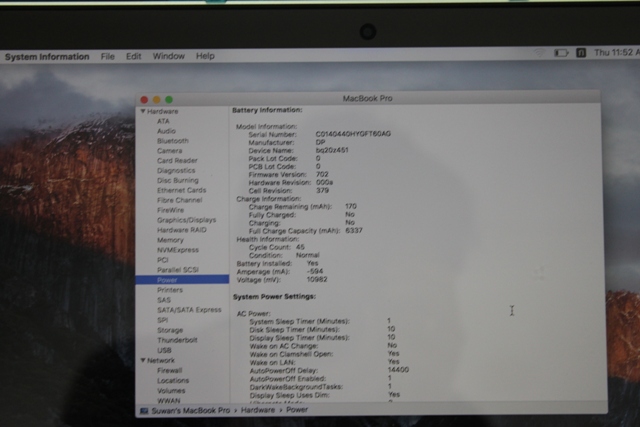Click the Network section header in sidebar

click(x=161, y=360)
